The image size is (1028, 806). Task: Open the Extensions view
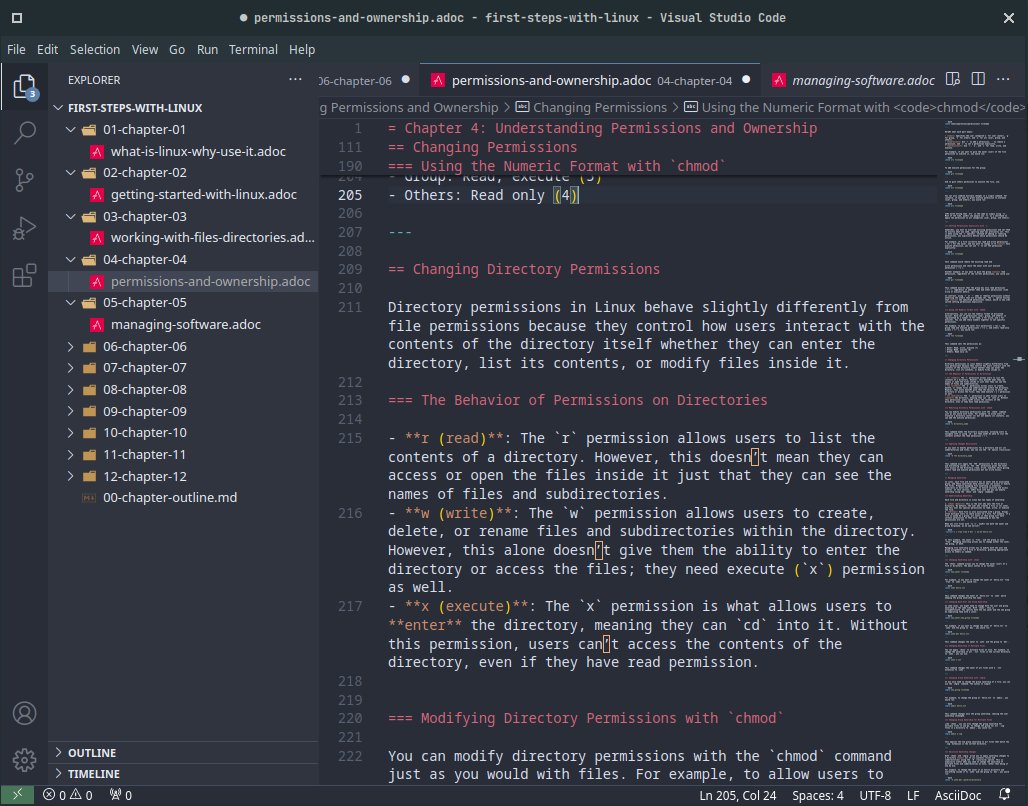[24, 275]
